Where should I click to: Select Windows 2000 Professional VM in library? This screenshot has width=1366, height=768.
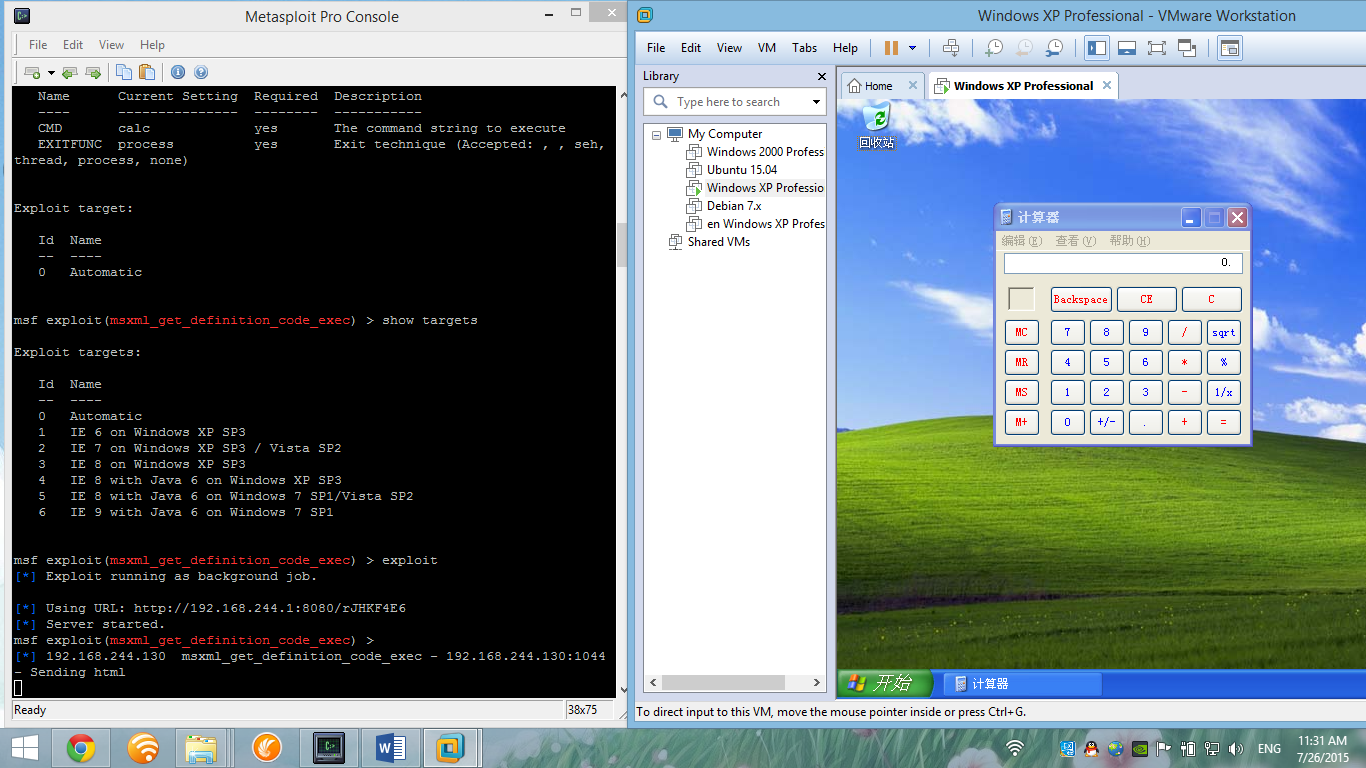click(x=756, y=152)
